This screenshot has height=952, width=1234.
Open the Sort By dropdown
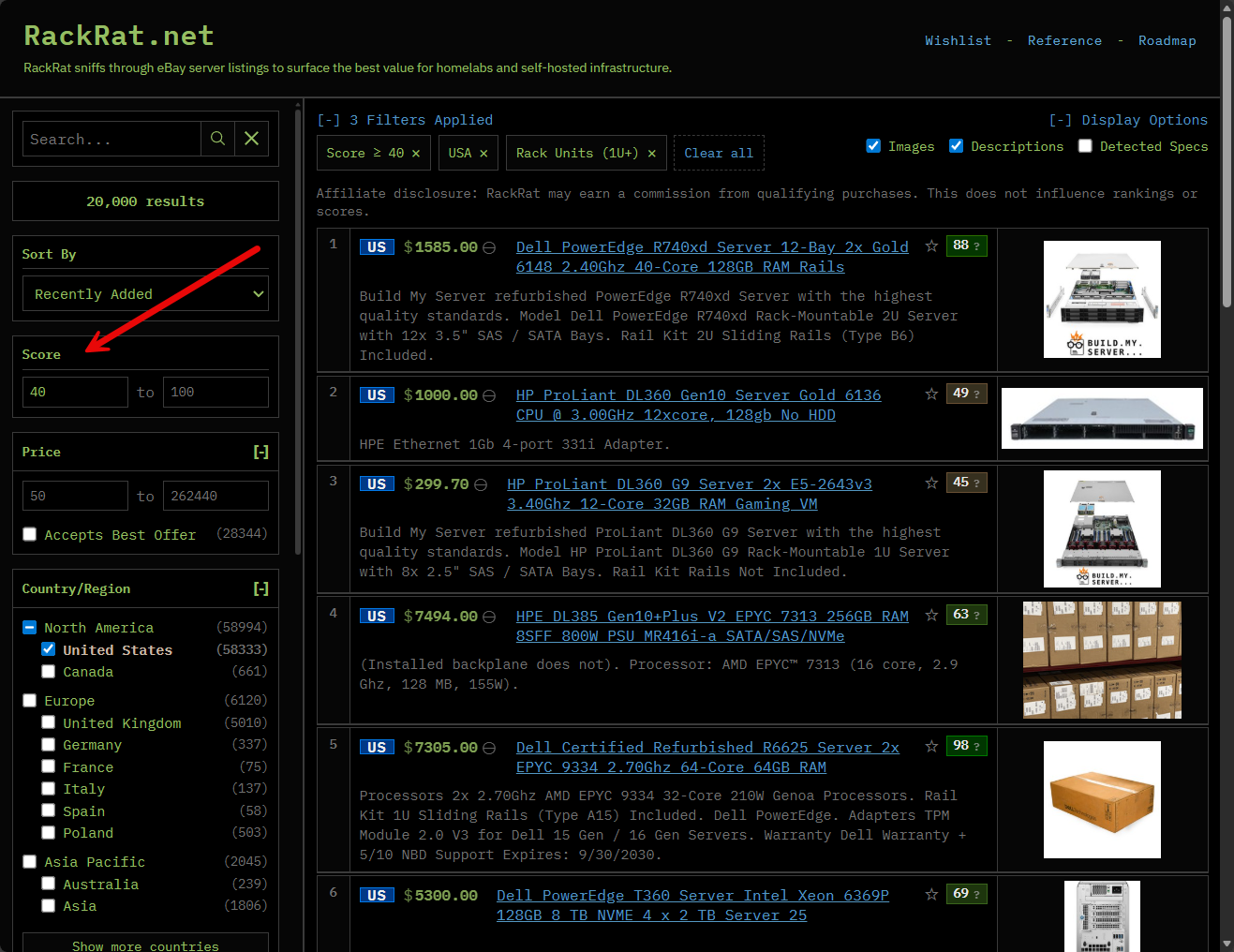coord(145,293)
